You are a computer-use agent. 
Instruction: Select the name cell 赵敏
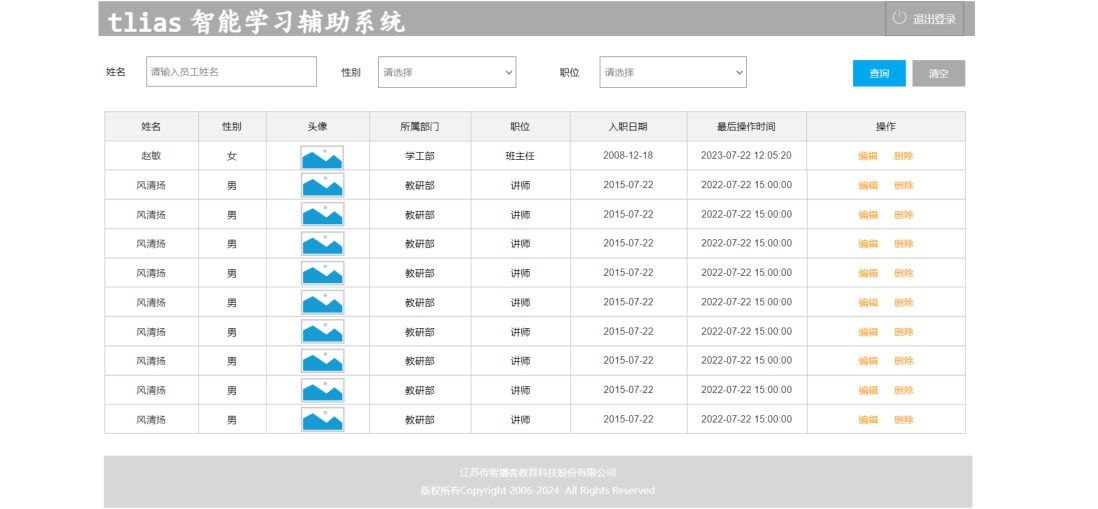tap(151, 155)
